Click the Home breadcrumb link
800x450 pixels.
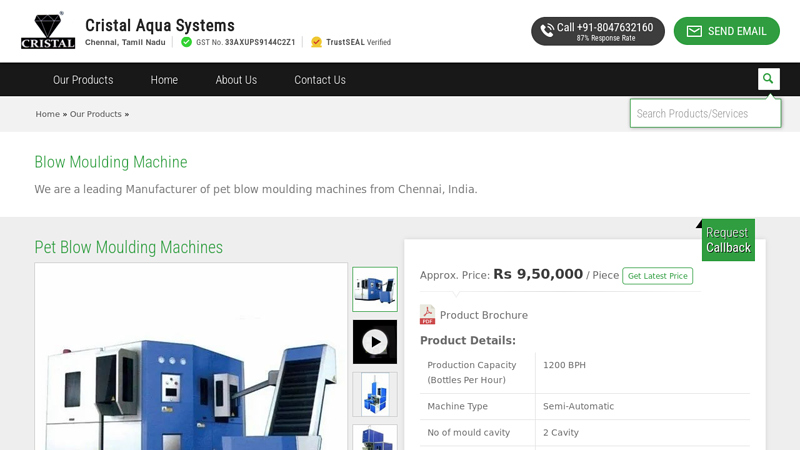47,114
